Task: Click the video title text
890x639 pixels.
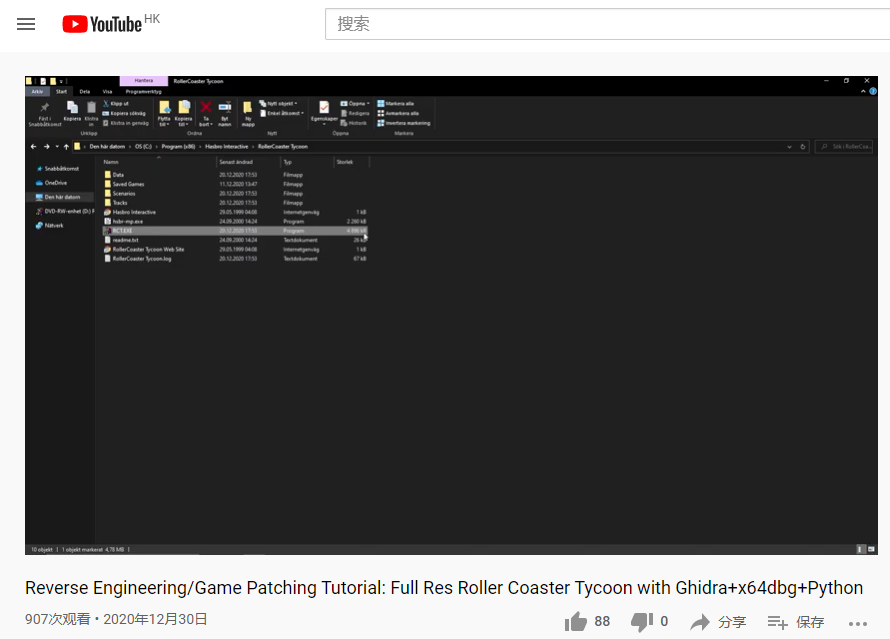Action: tap(444, 588)
